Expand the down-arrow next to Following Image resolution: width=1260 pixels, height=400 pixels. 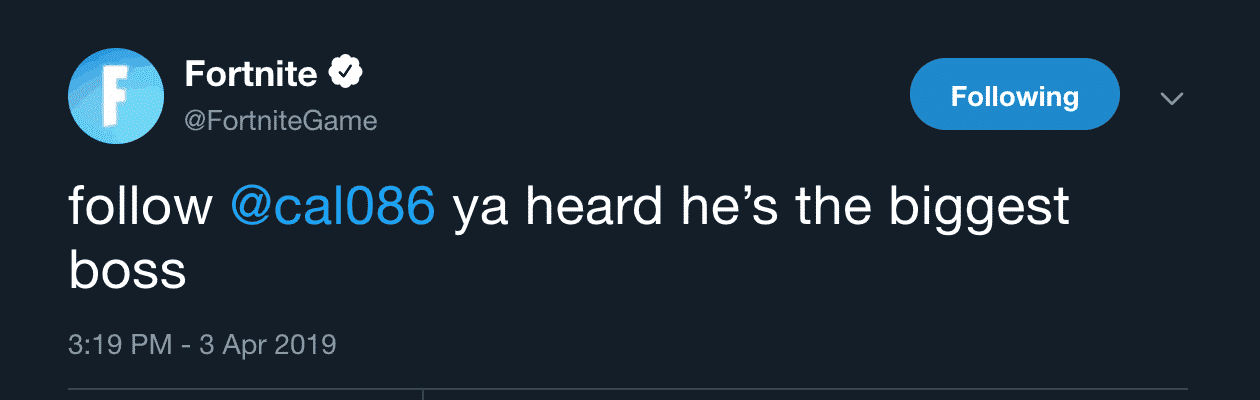1171,98
